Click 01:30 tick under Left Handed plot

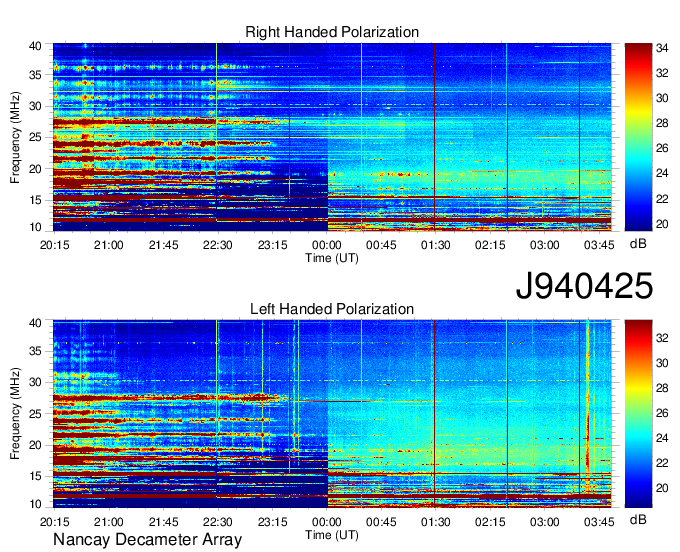coord(435,522)
